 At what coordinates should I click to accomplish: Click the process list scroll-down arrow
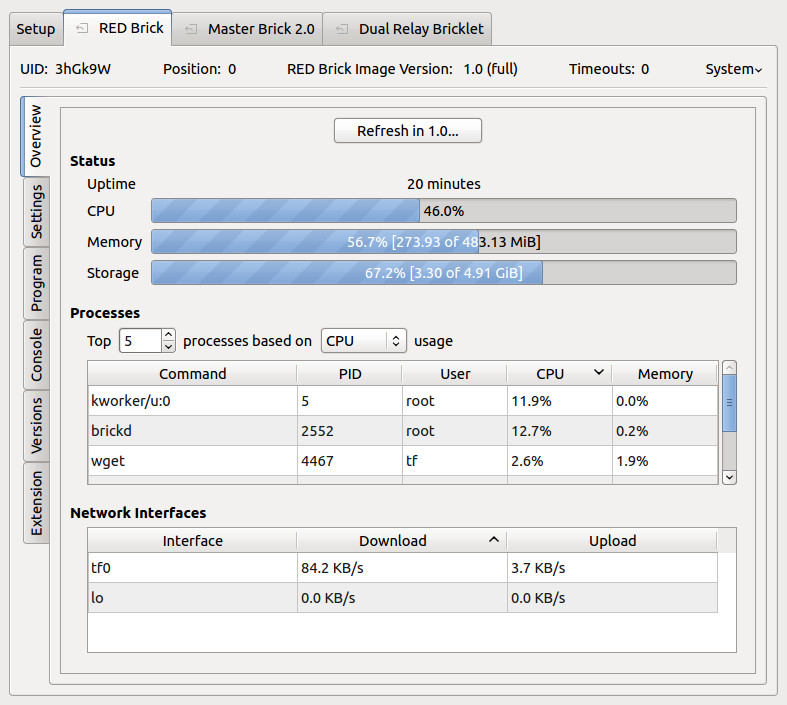click(x=729, y=477)
